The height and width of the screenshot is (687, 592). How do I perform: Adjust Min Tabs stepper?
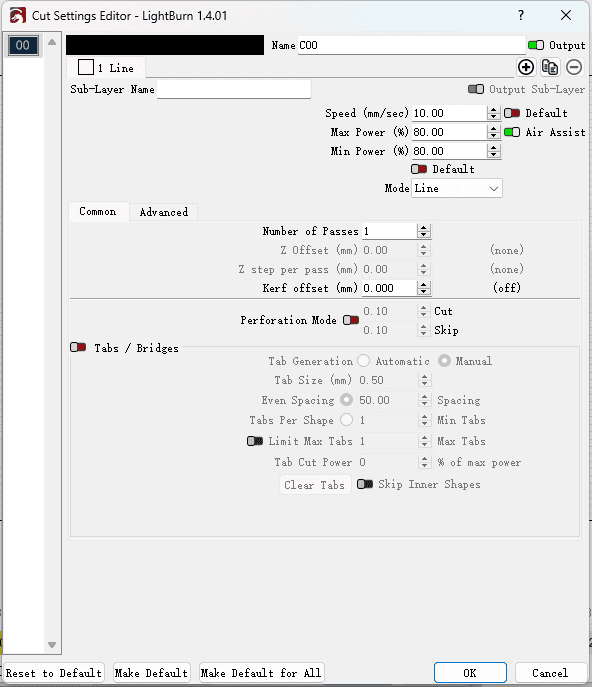coord(425,420)
